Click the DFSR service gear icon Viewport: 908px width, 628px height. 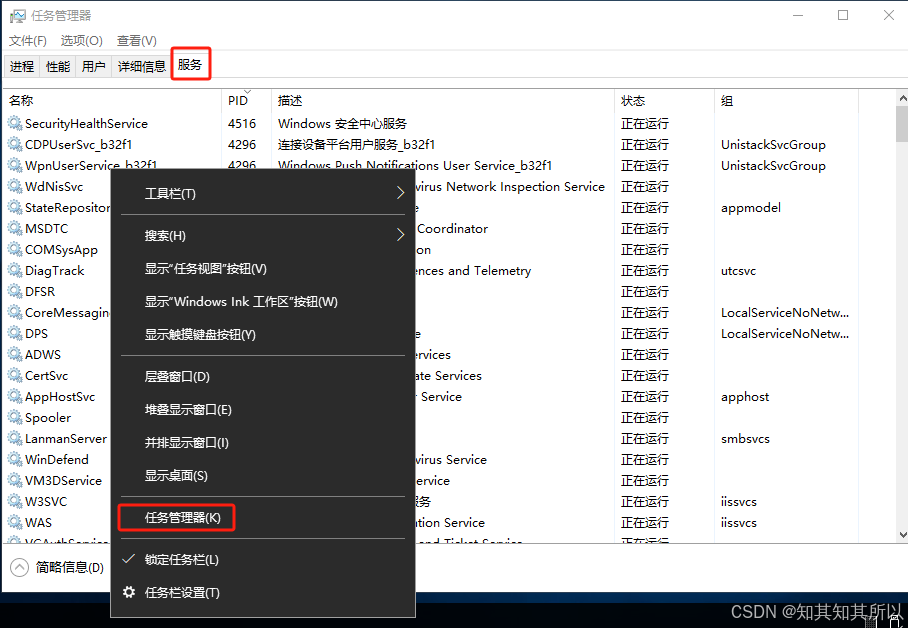[15, 291]
